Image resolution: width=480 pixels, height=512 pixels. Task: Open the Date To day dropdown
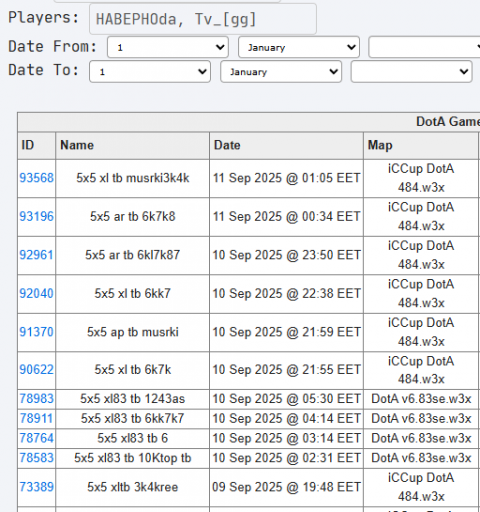[x=150, y=71]
